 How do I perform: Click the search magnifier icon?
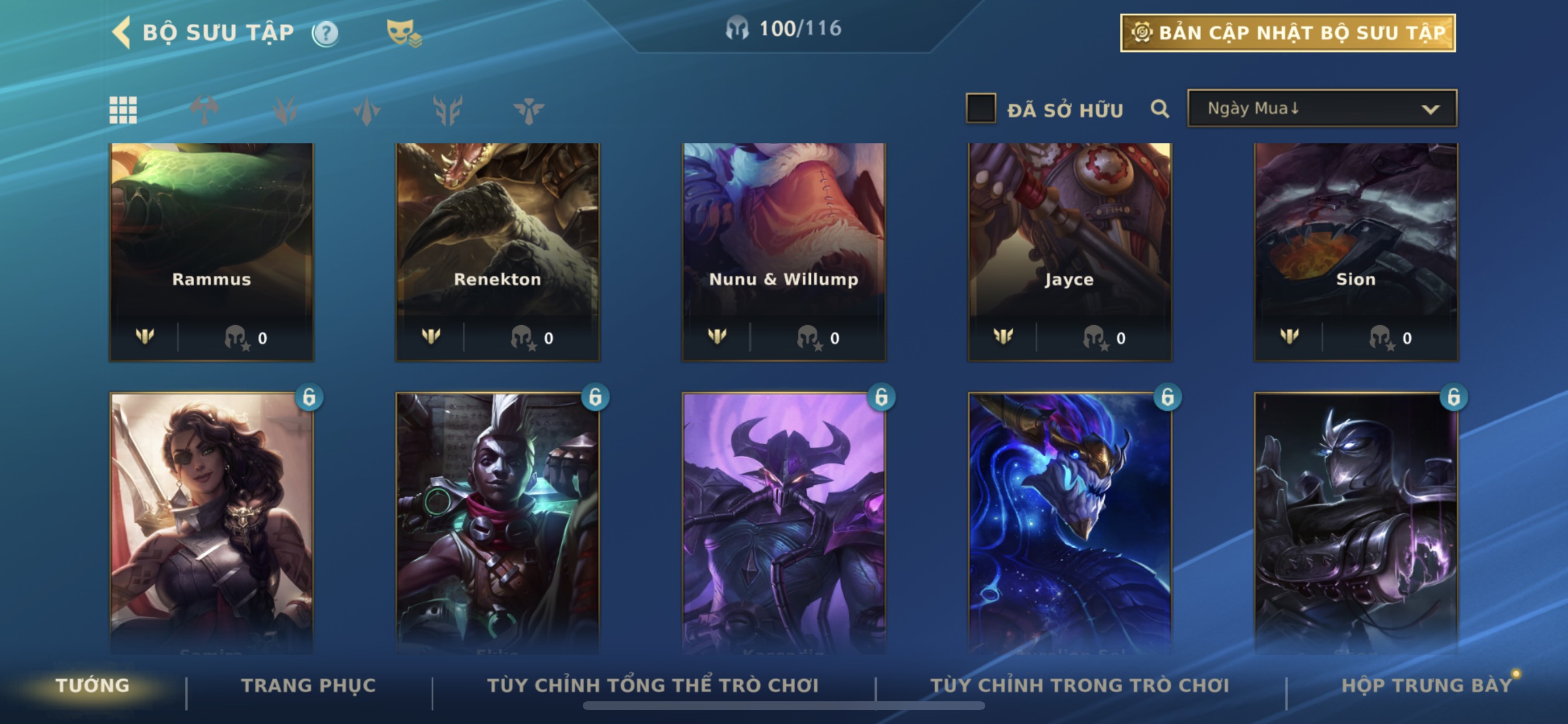click(1160, 110)
